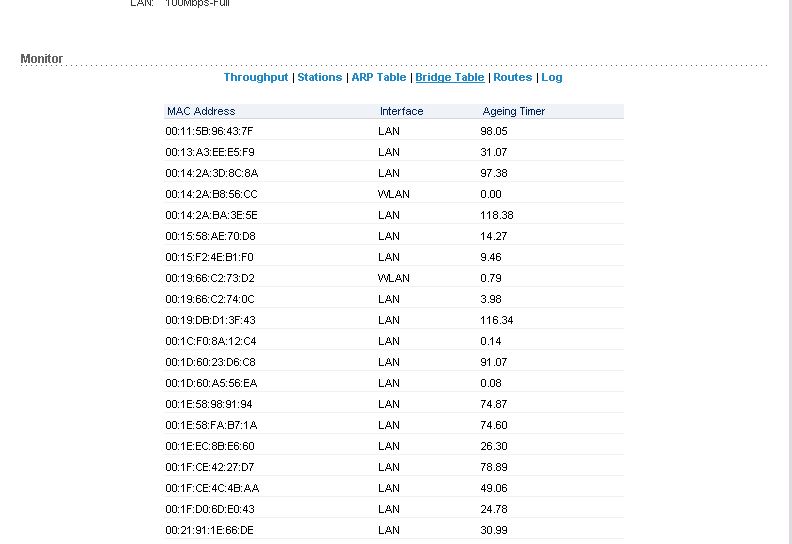Click the Monitor section heading
The width and height of the screenshot is (792, 544).
pyautogui.click(x=42, y=59)
